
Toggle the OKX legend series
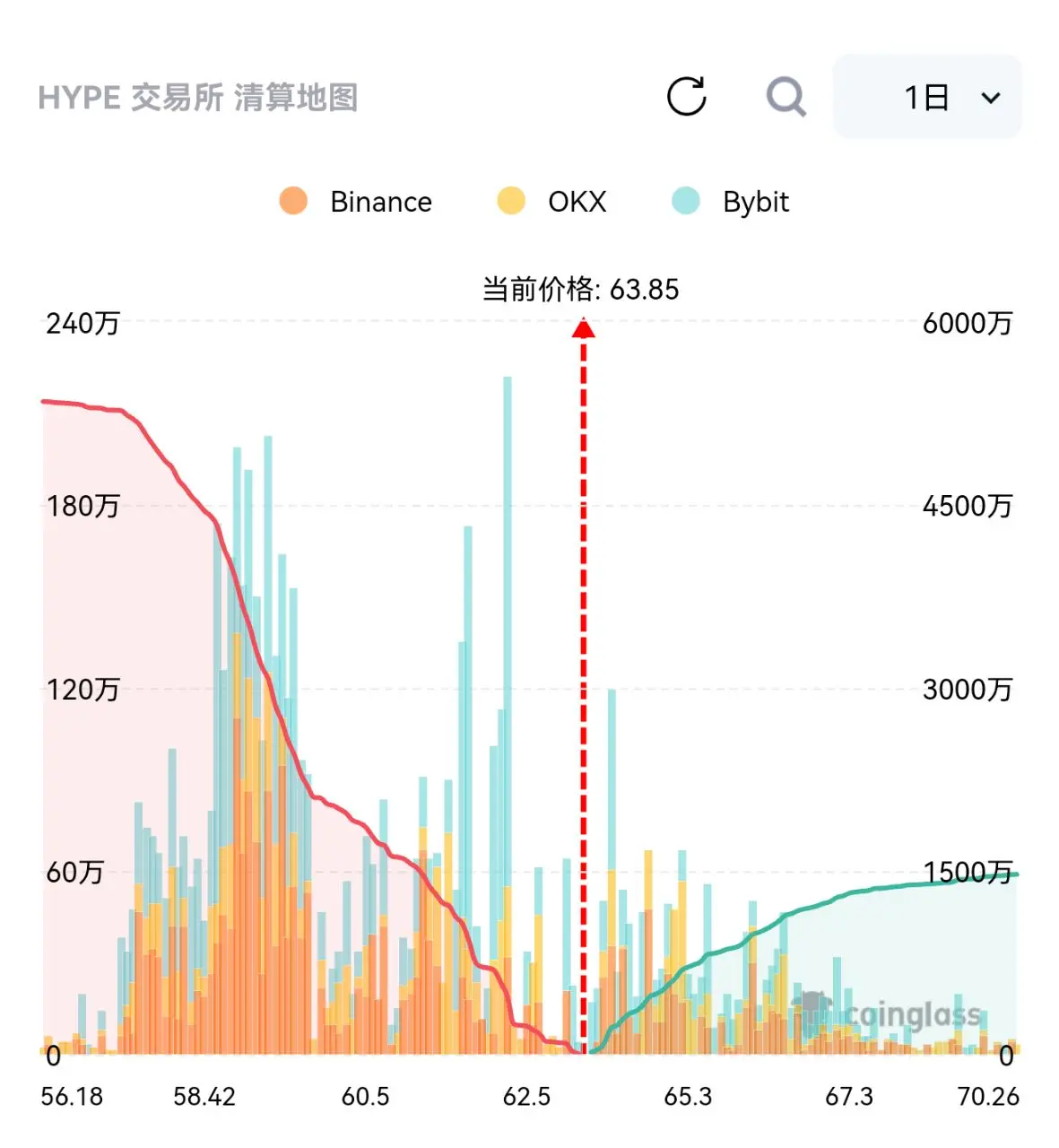[x=552, y=201]
